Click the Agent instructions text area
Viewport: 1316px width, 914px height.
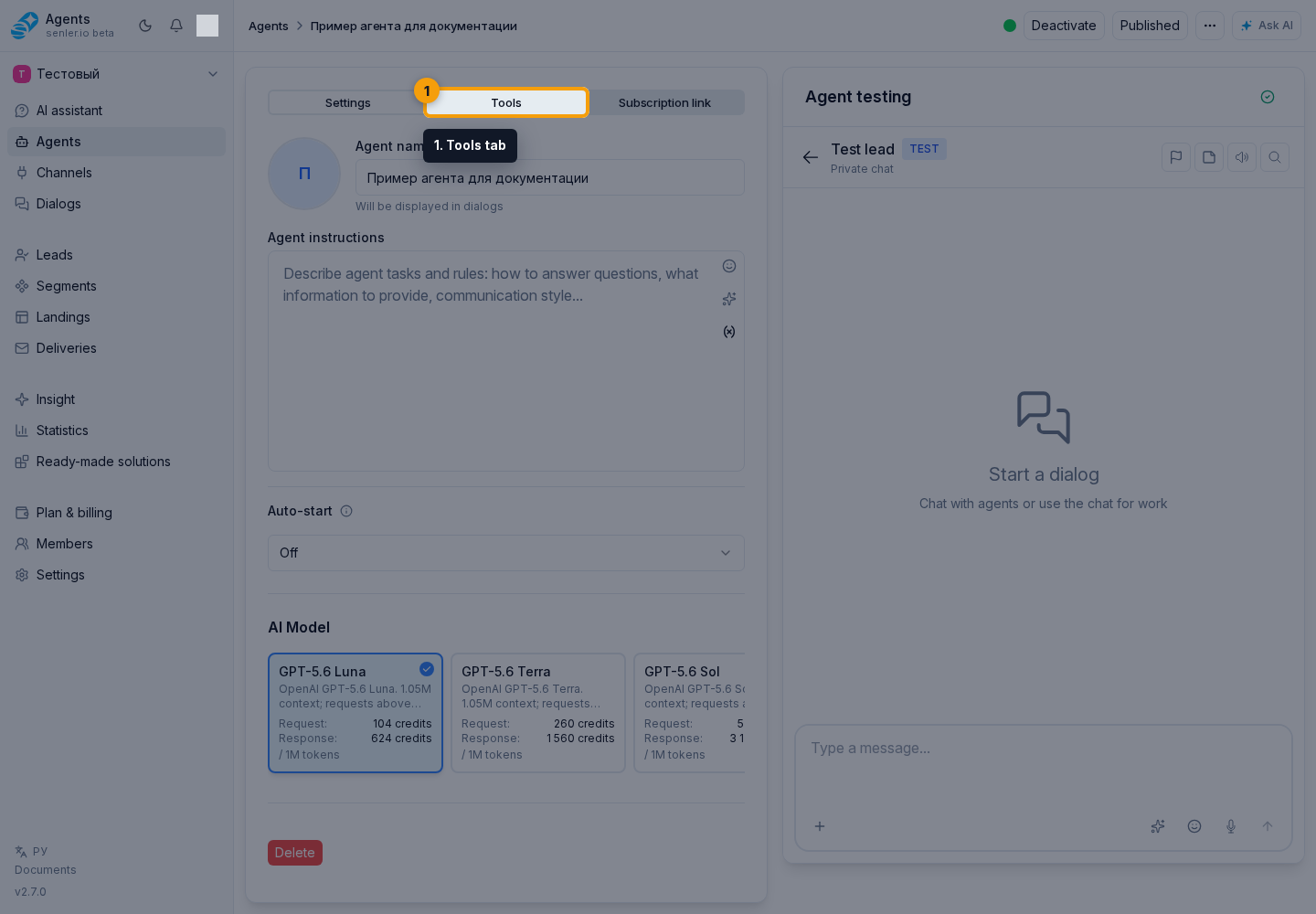coord(506,362)
